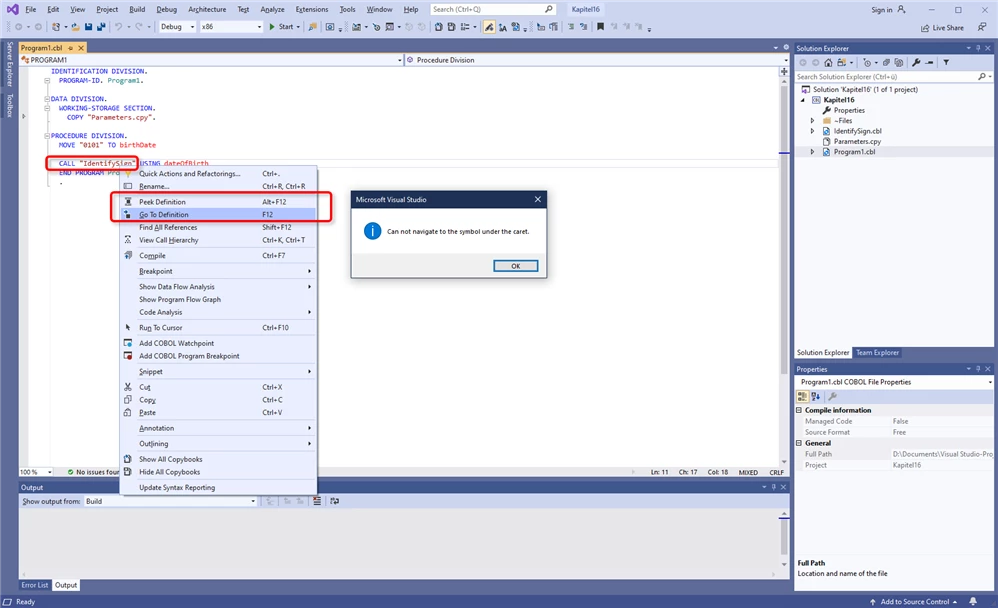The height and width of the screenshot is (608, 998).
Task: Click the wrench Properties icon in Solution Explorer toolbar
Action: tap(916, 62)
